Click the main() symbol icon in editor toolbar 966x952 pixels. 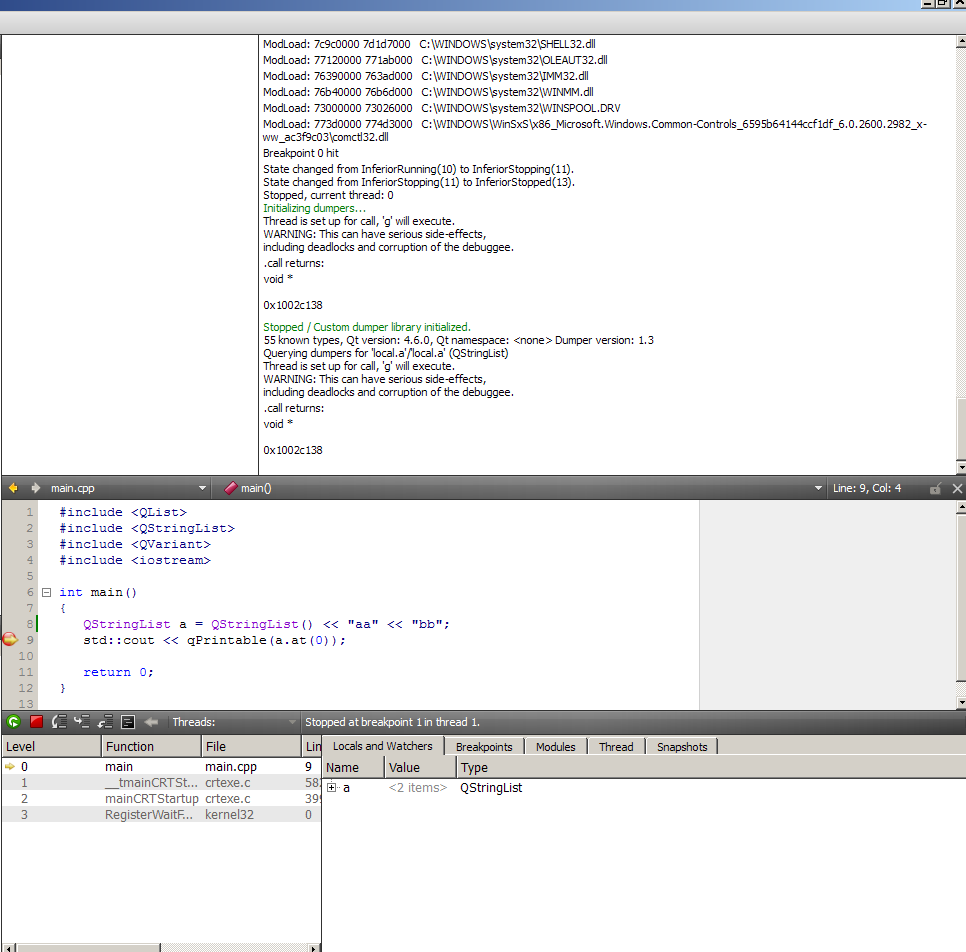point(230,488)
